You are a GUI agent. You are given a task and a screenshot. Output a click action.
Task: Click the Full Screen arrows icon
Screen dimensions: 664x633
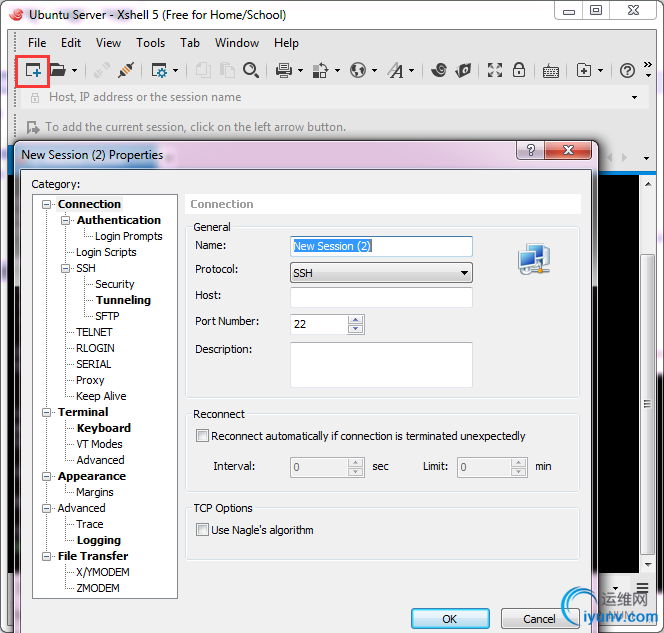(x=495, y=70)
